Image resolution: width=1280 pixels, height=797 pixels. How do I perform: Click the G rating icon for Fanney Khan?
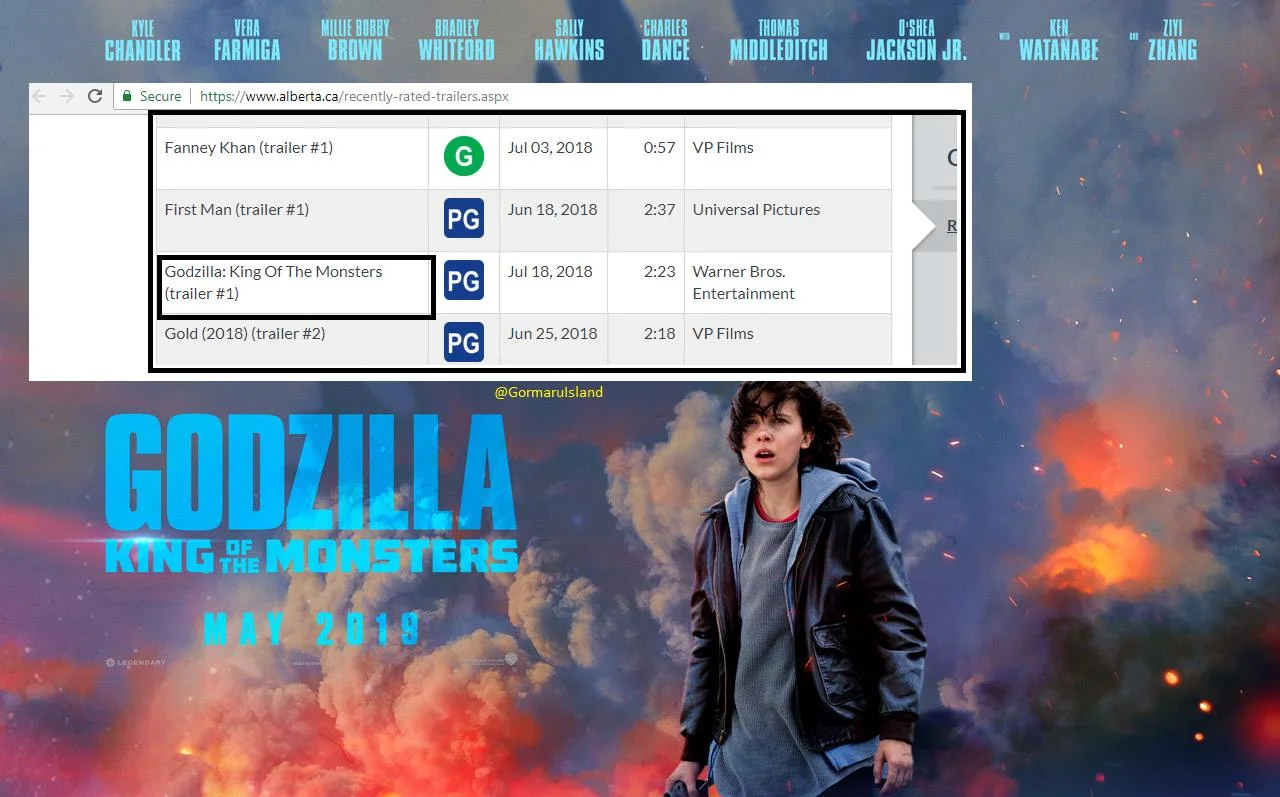click(464, 157)
